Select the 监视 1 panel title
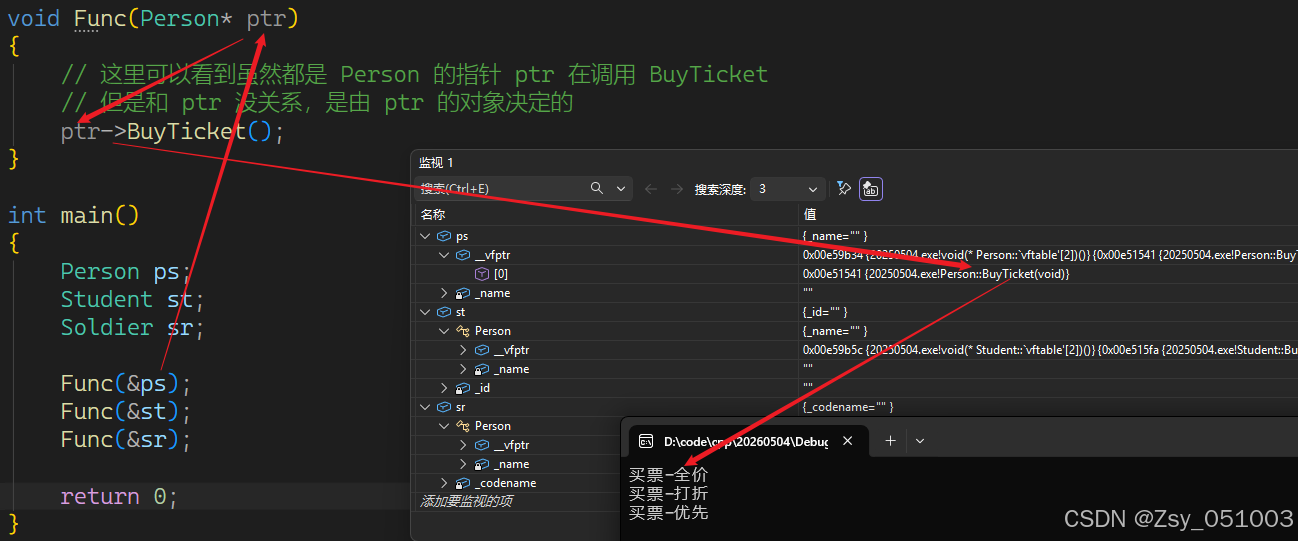The width and height of the screenshot is (1298, 541). click(x=437, y=162)
